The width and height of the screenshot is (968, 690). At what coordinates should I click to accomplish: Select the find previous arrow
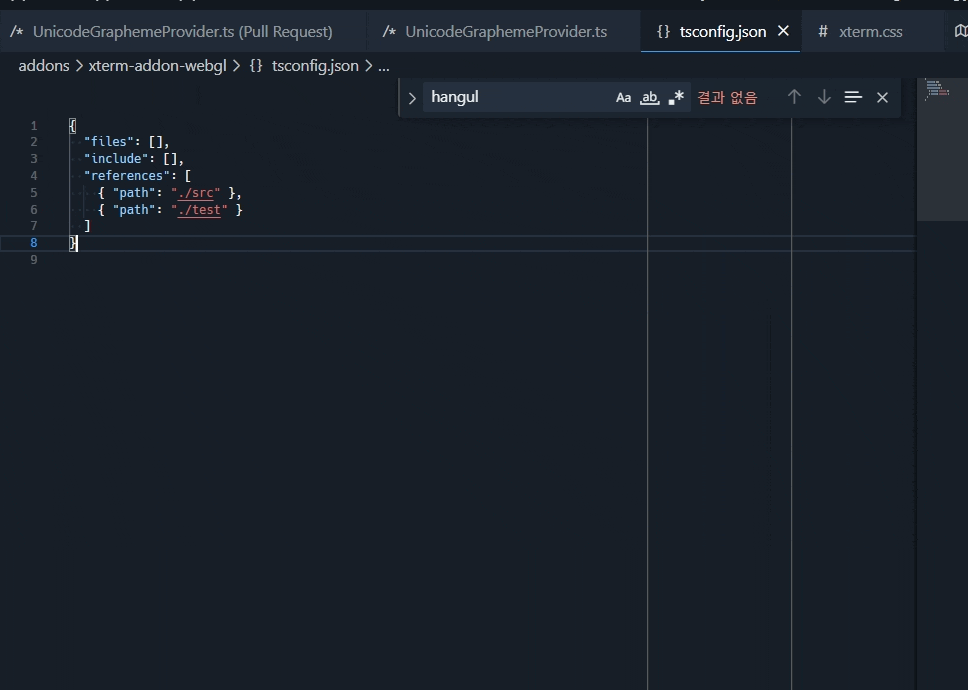(x=794, y=97)
